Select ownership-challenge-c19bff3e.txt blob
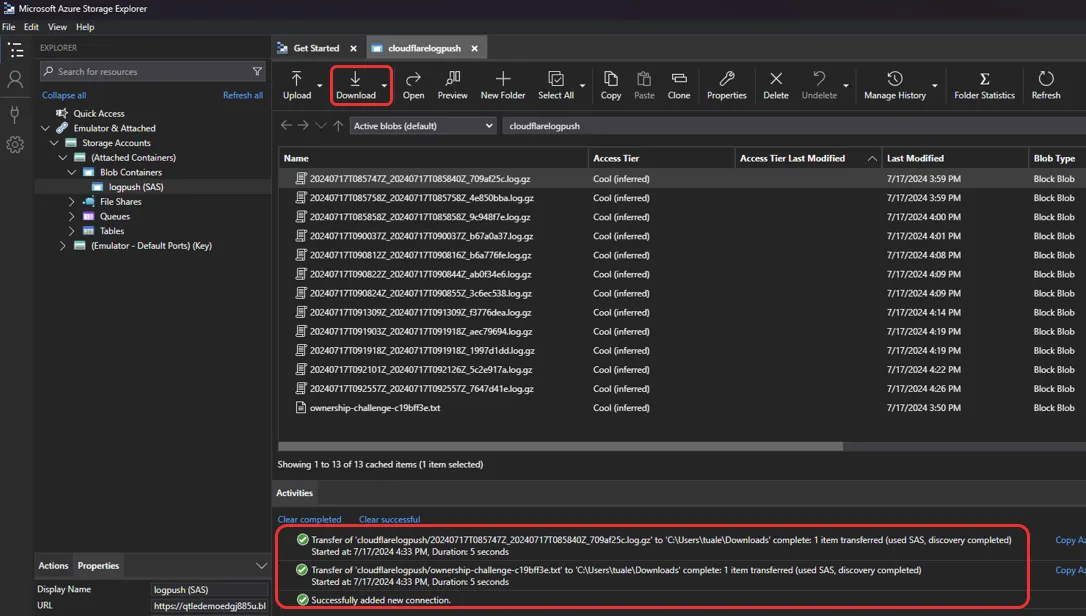Image resolution: width=1086 pixels, height=616 pixels. click(x=375, y=408)
